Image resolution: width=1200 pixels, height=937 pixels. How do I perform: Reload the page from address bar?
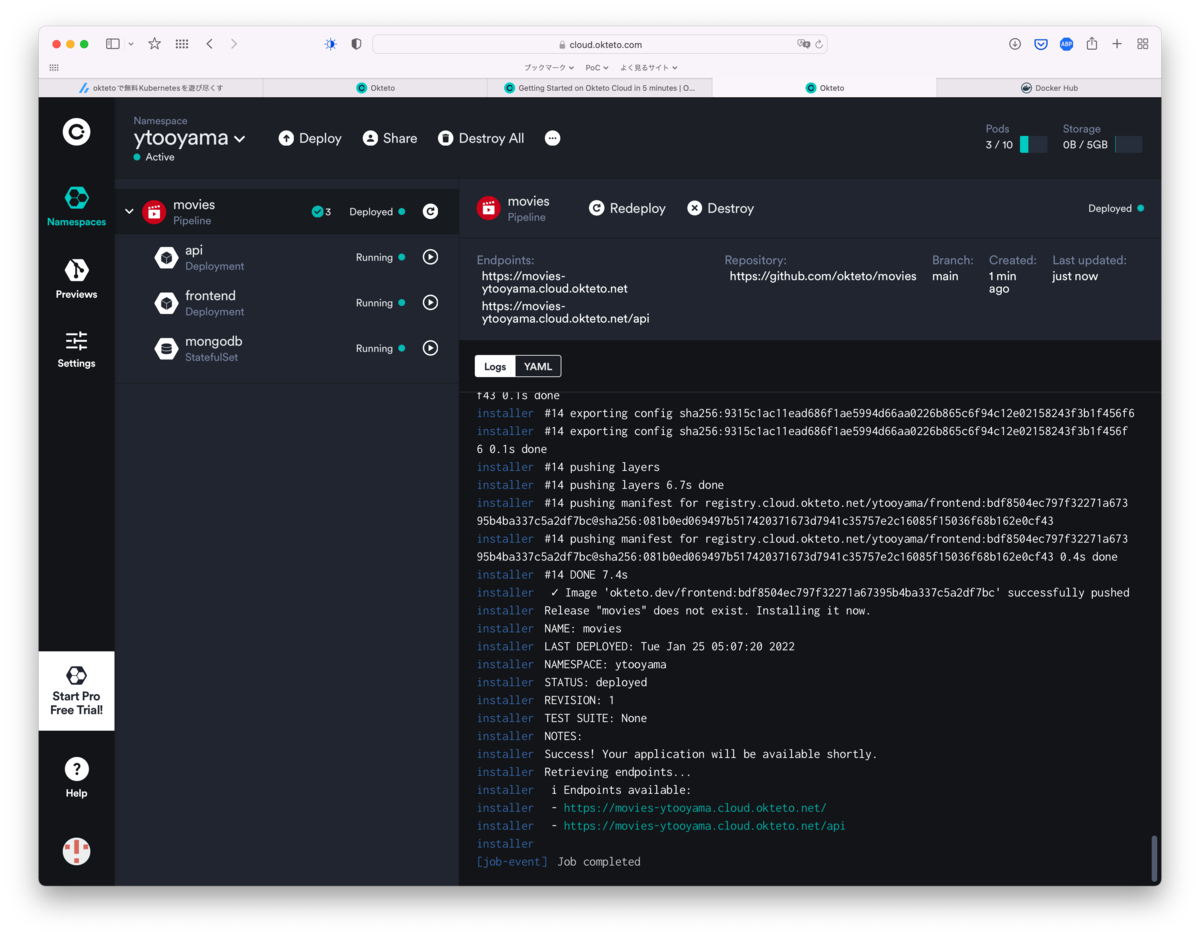point(819,44)
